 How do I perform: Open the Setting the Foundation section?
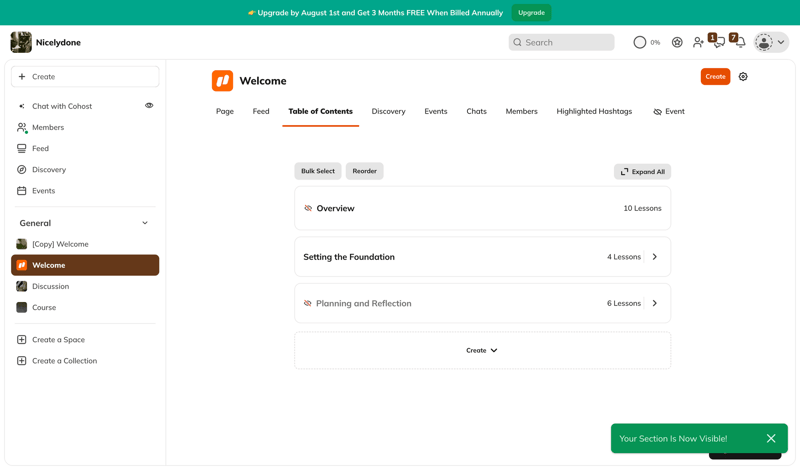pyautogui.click(x=482, y=257)
